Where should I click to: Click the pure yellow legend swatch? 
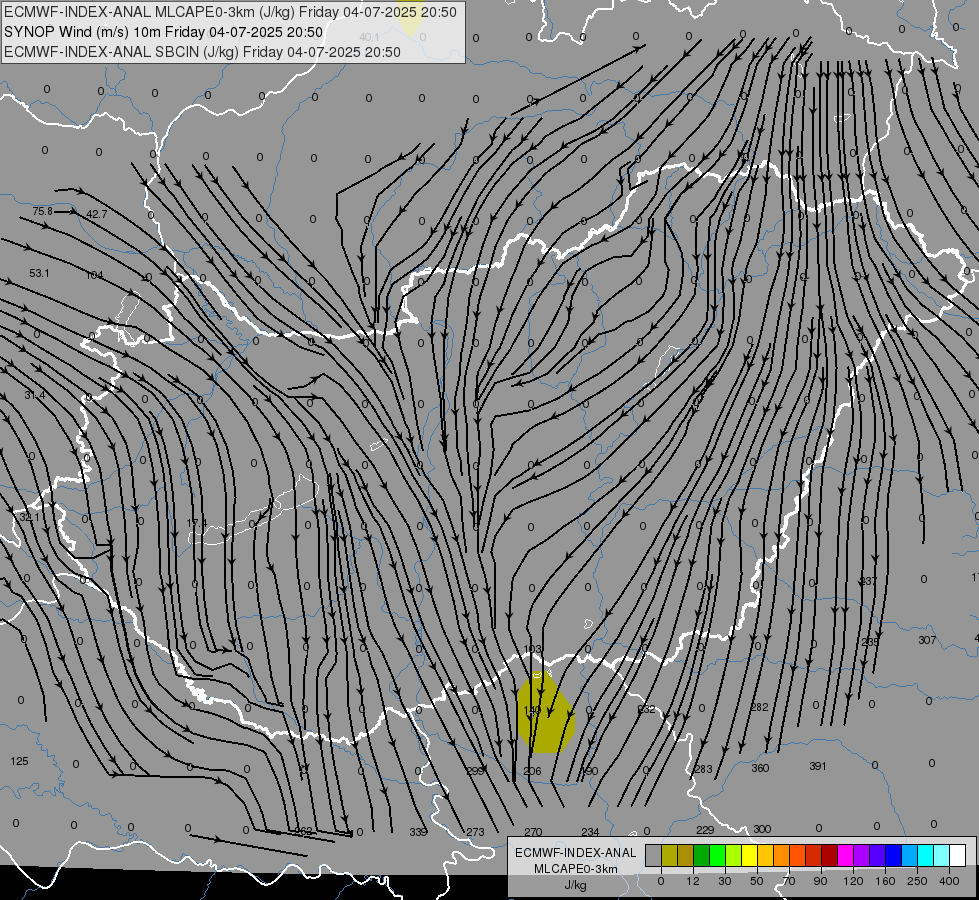(750, 855)
